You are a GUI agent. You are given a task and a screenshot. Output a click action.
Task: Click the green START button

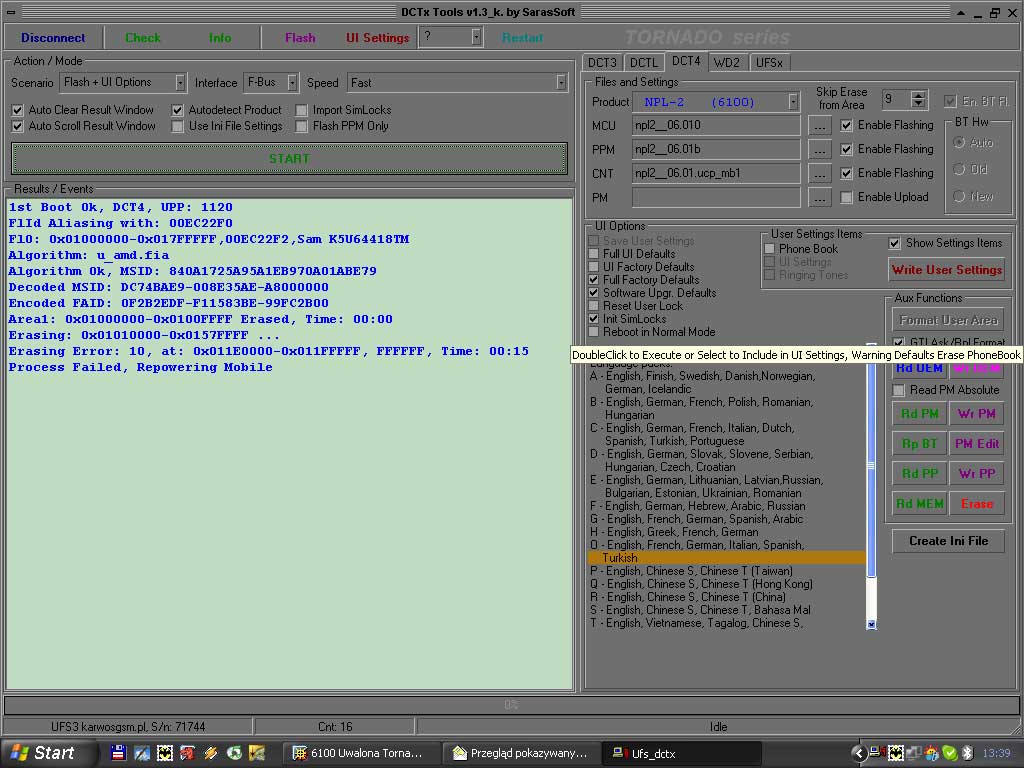point(289,159)
